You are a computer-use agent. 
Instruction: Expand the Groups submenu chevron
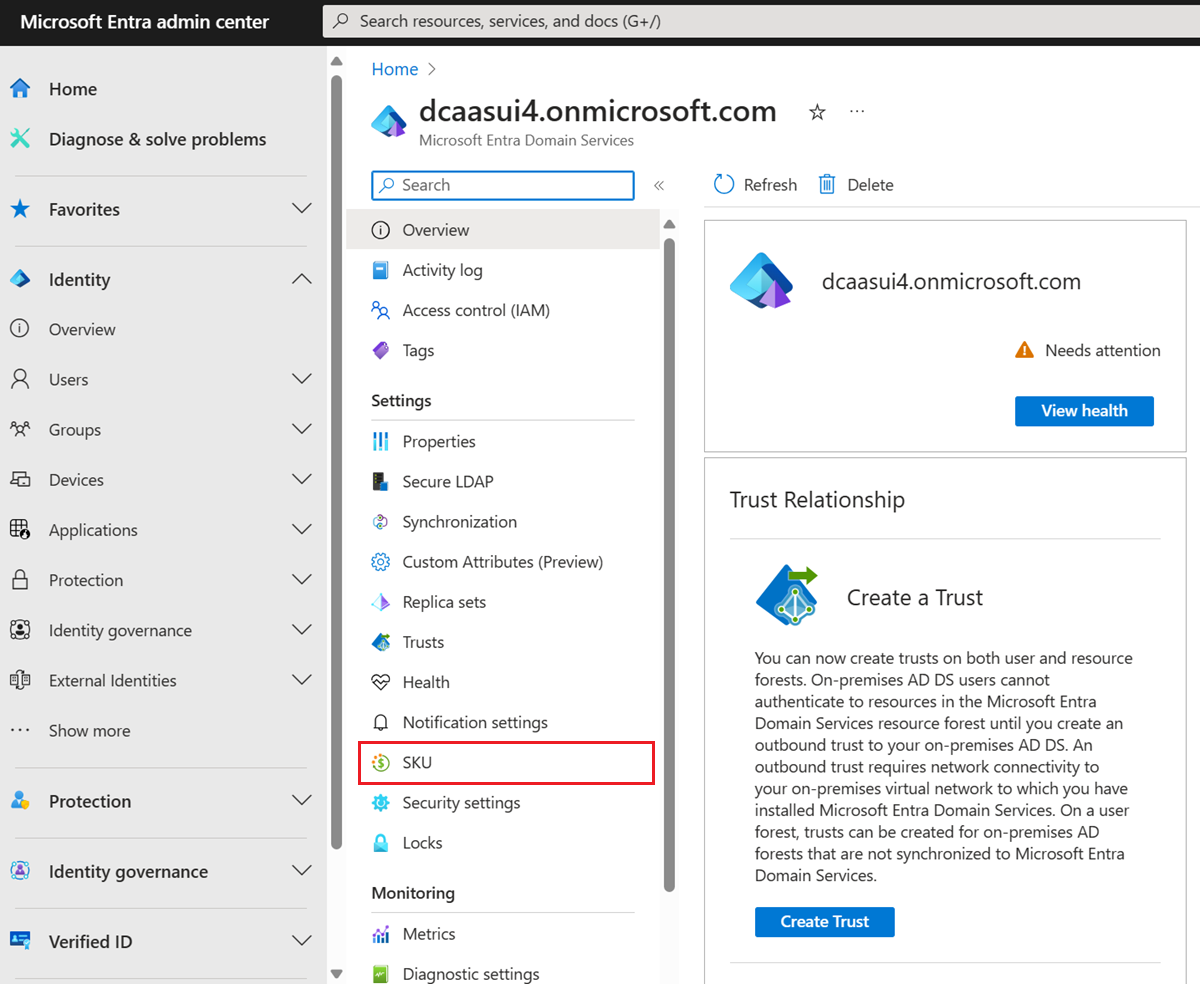click(301, 429)
